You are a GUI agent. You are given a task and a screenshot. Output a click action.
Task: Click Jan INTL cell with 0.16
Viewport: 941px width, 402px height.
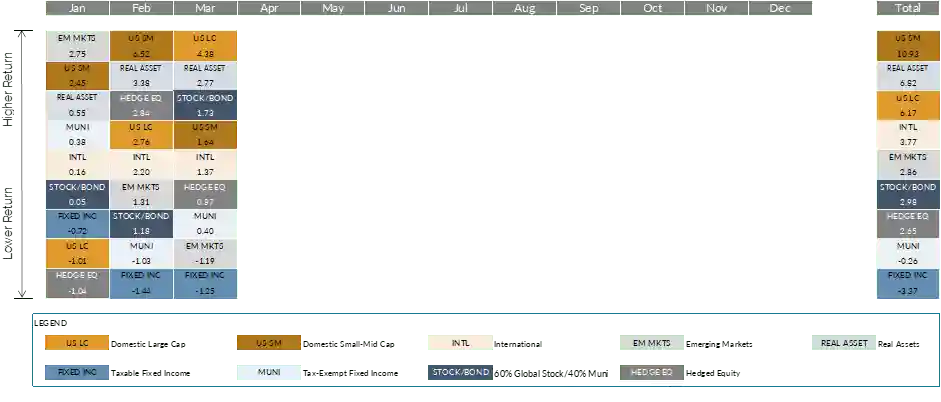[x=77, y=164]
